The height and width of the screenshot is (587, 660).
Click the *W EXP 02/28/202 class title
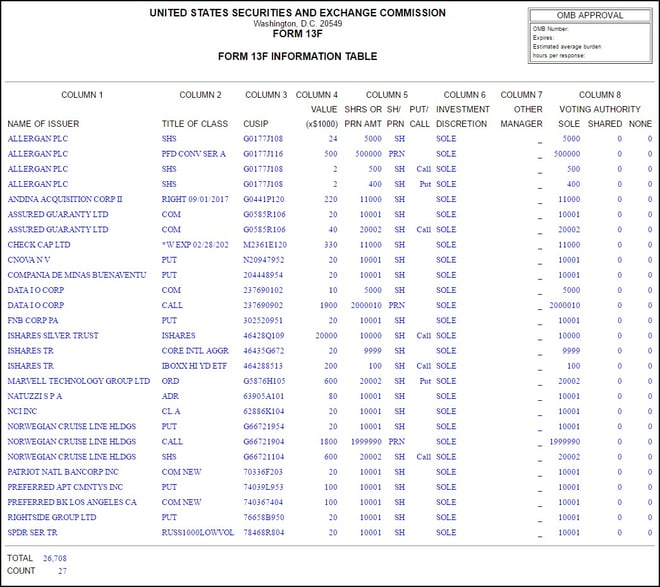pyautogui.click(x=195, y=244)
